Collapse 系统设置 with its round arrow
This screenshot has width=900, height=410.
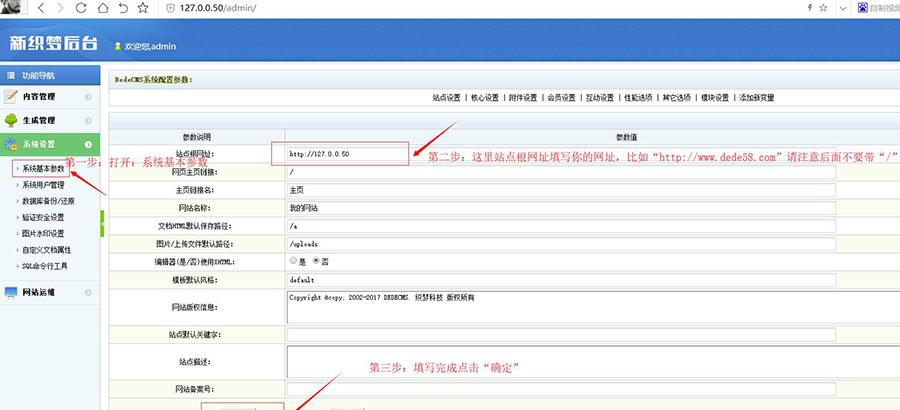[x=88, y=144]
